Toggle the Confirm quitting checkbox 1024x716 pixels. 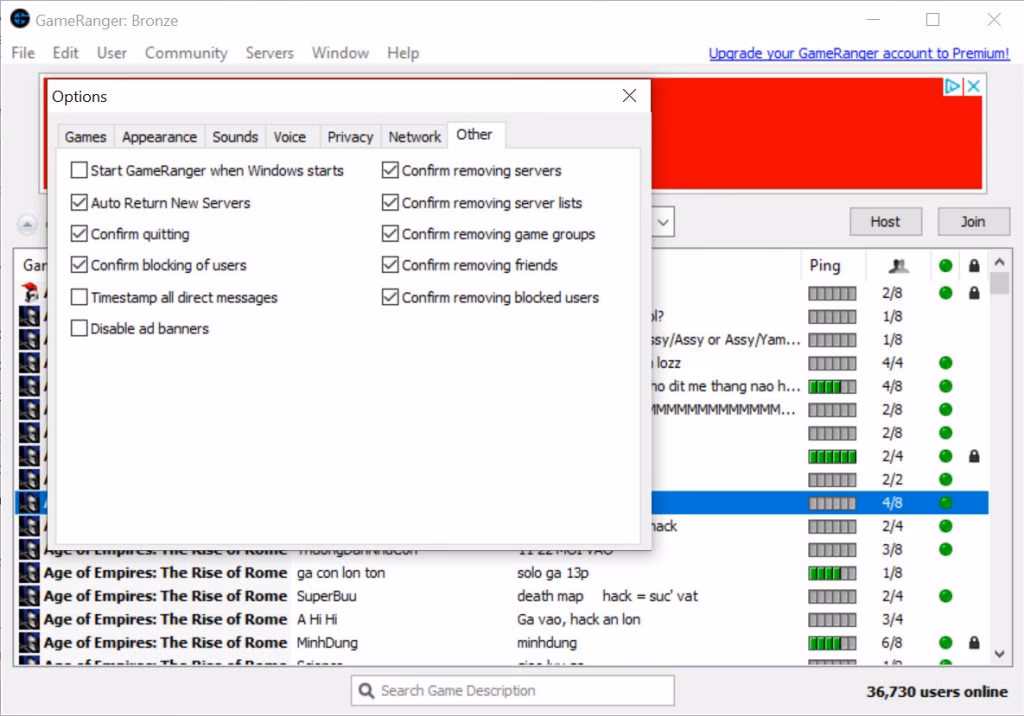pos(79,234)
